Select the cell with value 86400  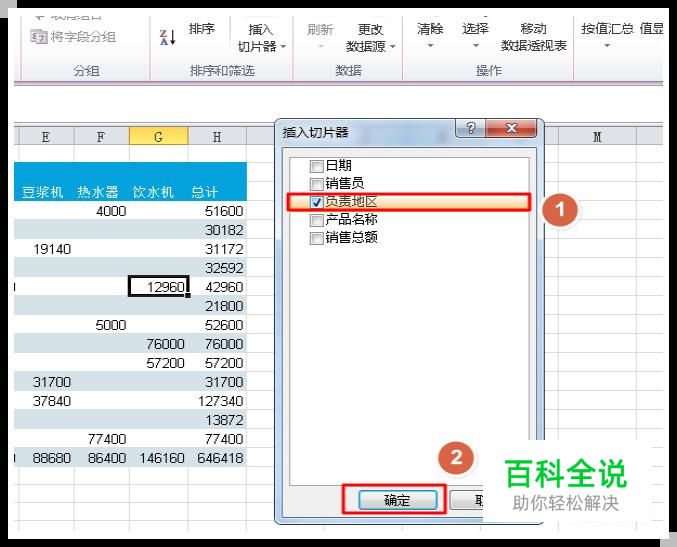click(x=101, y=458)
